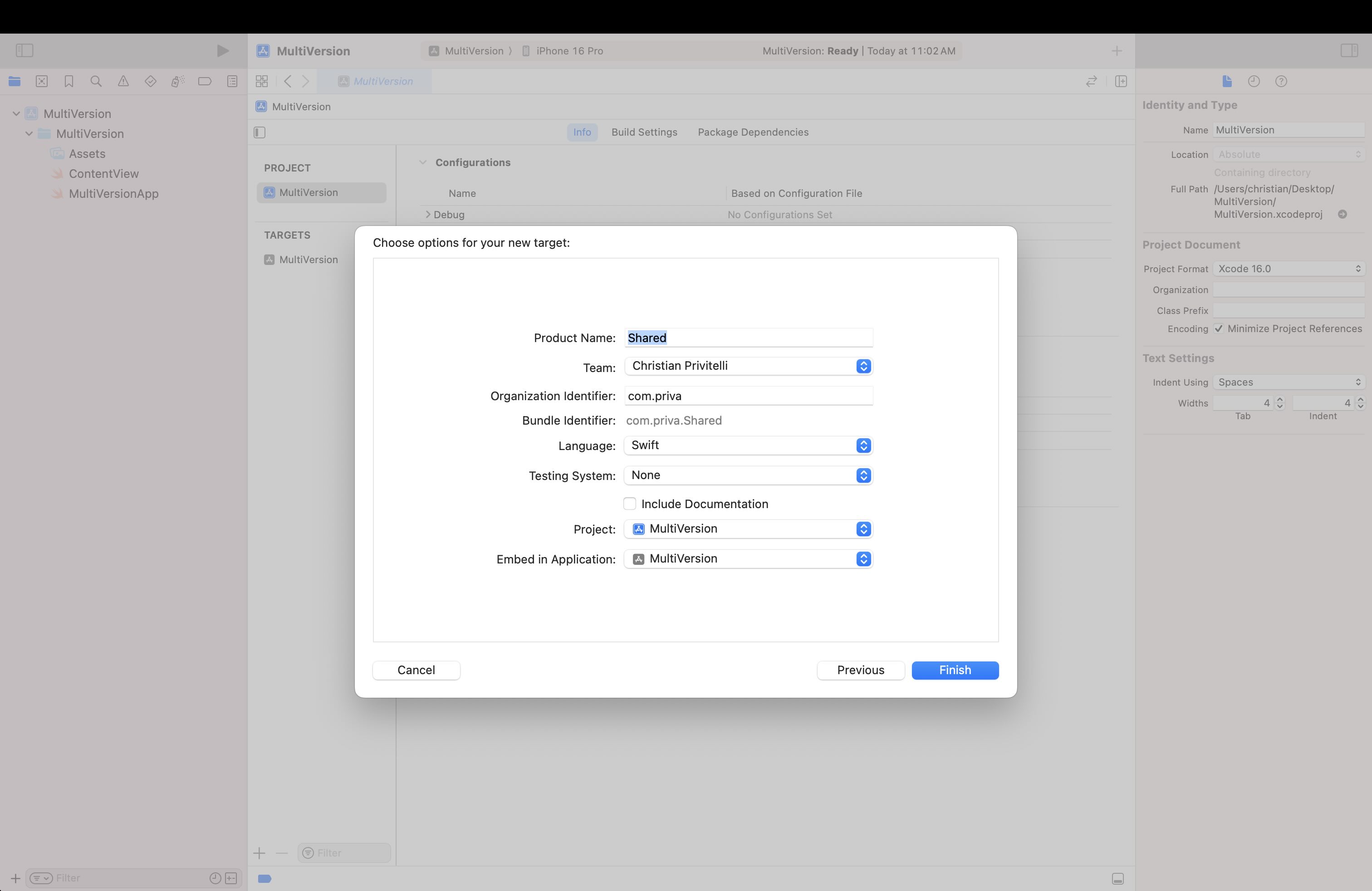The width and height of the screenshot is (1372, 891).
Task: Open the Indent Using dropdown
Action: click(1289, 382)
